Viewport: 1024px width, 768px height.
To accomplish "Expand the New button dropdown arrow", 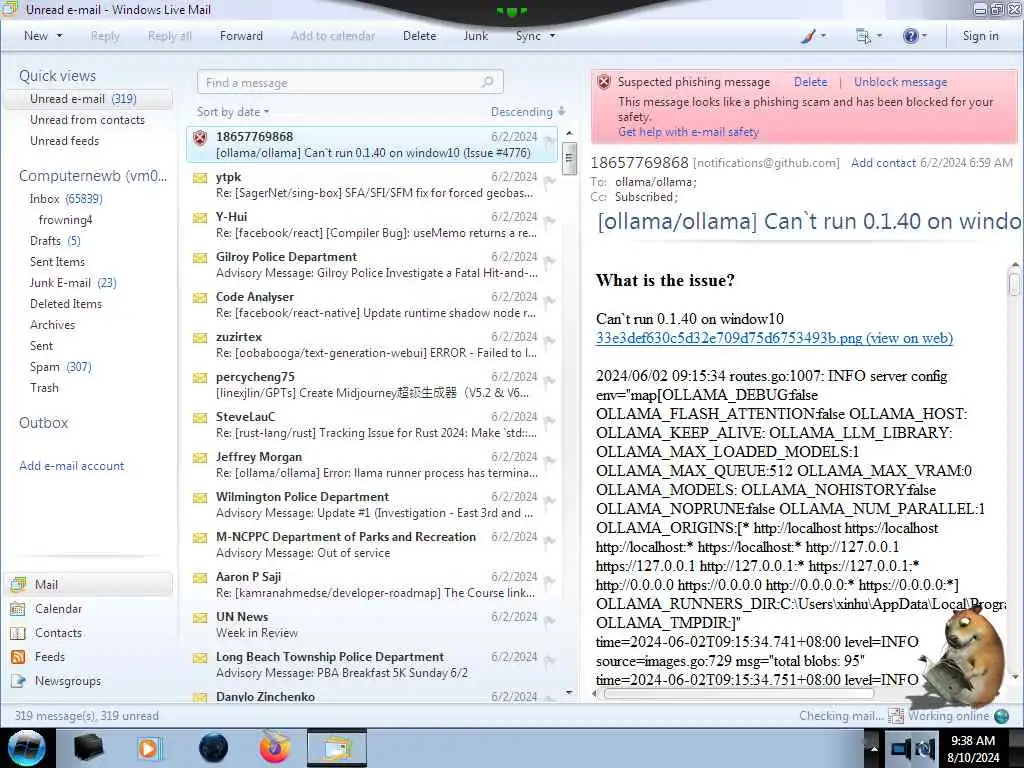I will click(x=59, y=36).
